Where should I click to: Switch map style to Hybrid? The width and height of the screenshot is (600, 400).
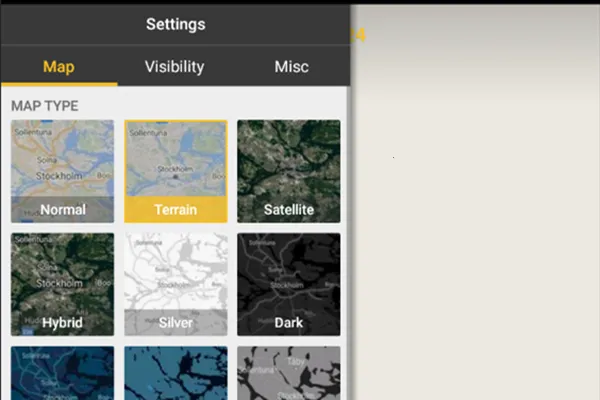click(62, 284)
